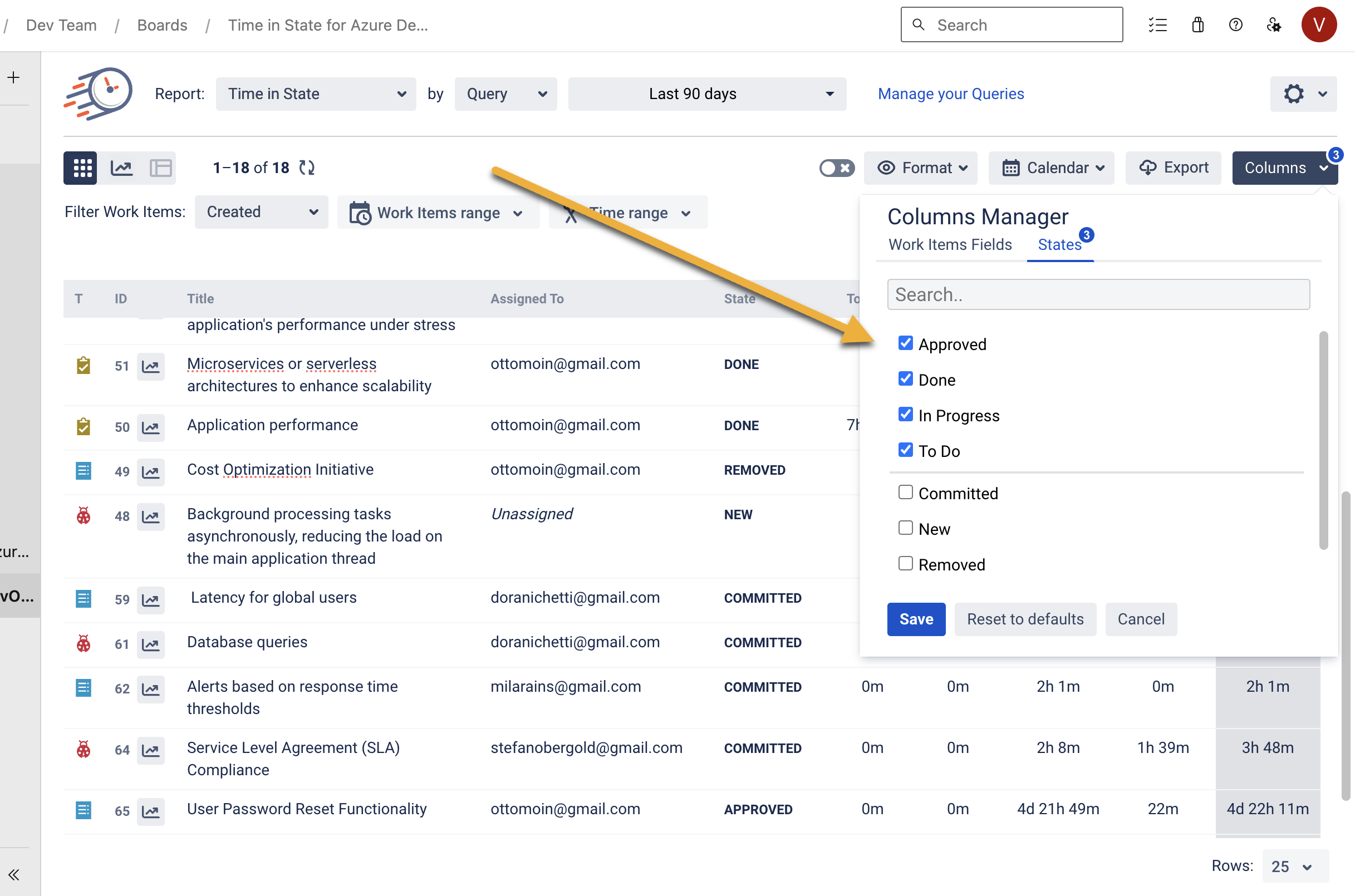The height and width of the screenshot is (896, 1355).
Task: Switch to Work Items Fields tab
Action: tap(950, 244)
